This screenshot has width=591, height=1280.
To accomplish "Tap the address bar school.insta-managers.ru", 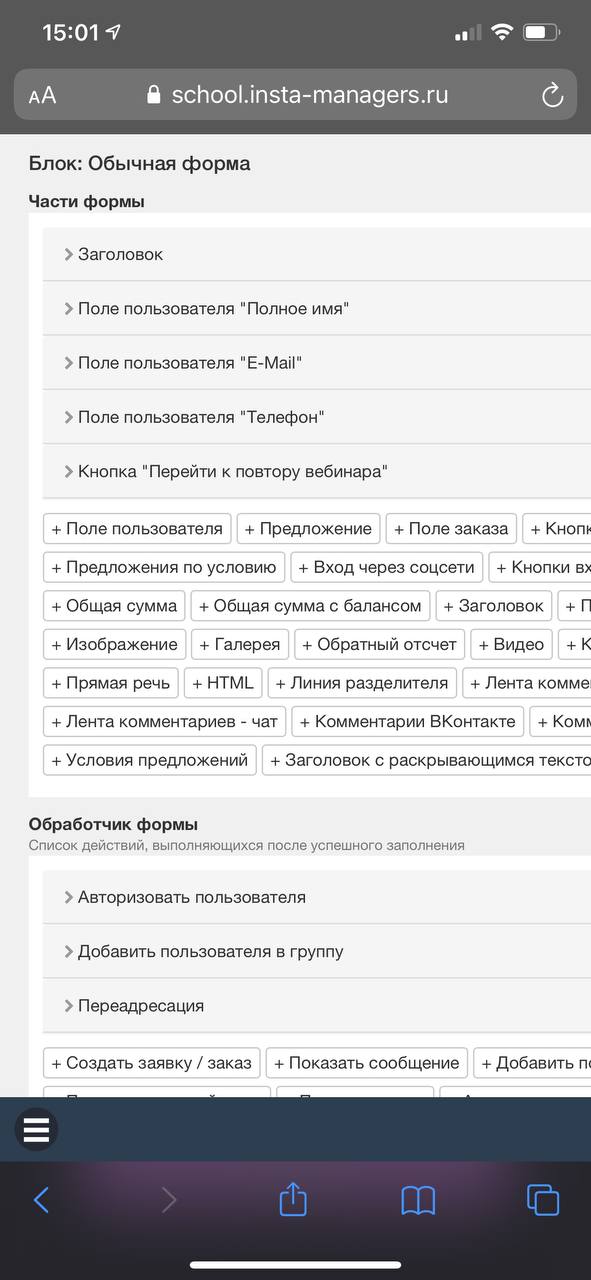I will (296, 95).
